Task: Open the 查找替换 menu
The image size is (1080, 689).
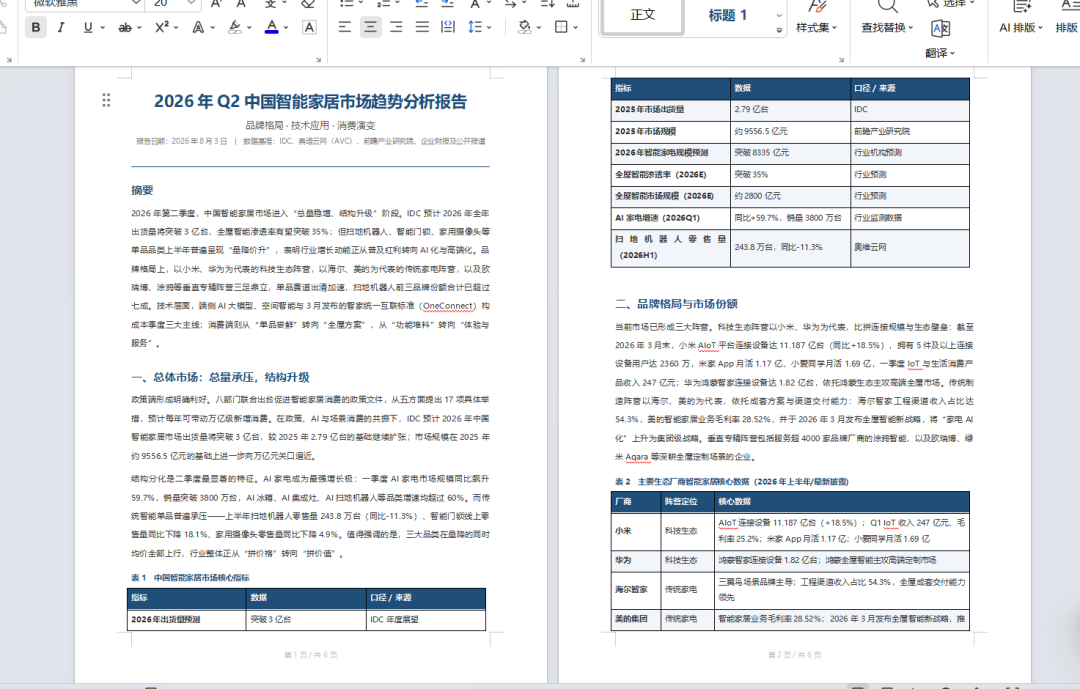Action: coord(887,28)
